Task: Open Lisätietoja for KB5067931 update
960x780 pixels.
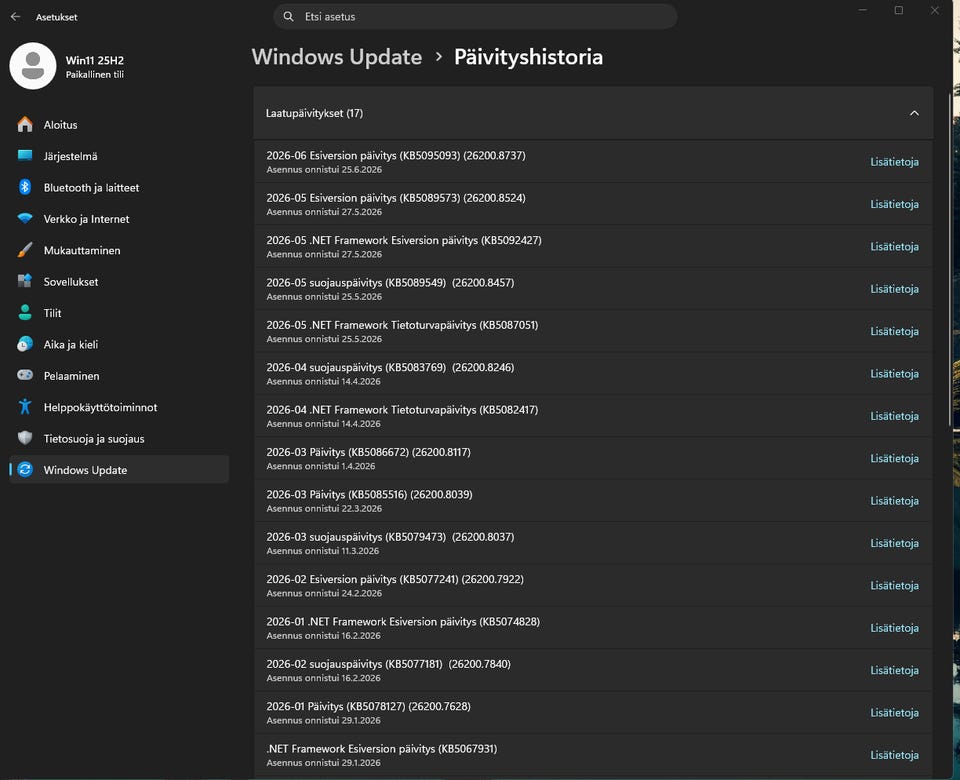Action: (894, 755)
